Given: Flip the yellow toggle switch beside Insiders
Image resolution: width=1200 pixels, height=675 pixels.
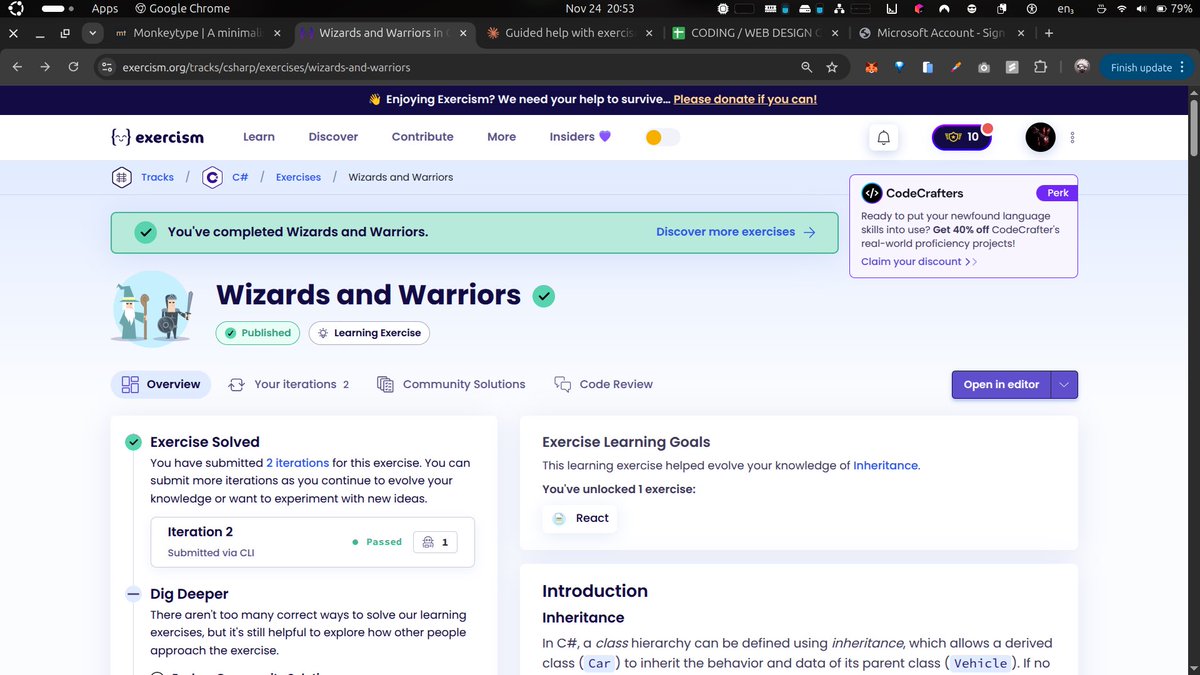Looking at the screenshot, I should coord(662,136).
